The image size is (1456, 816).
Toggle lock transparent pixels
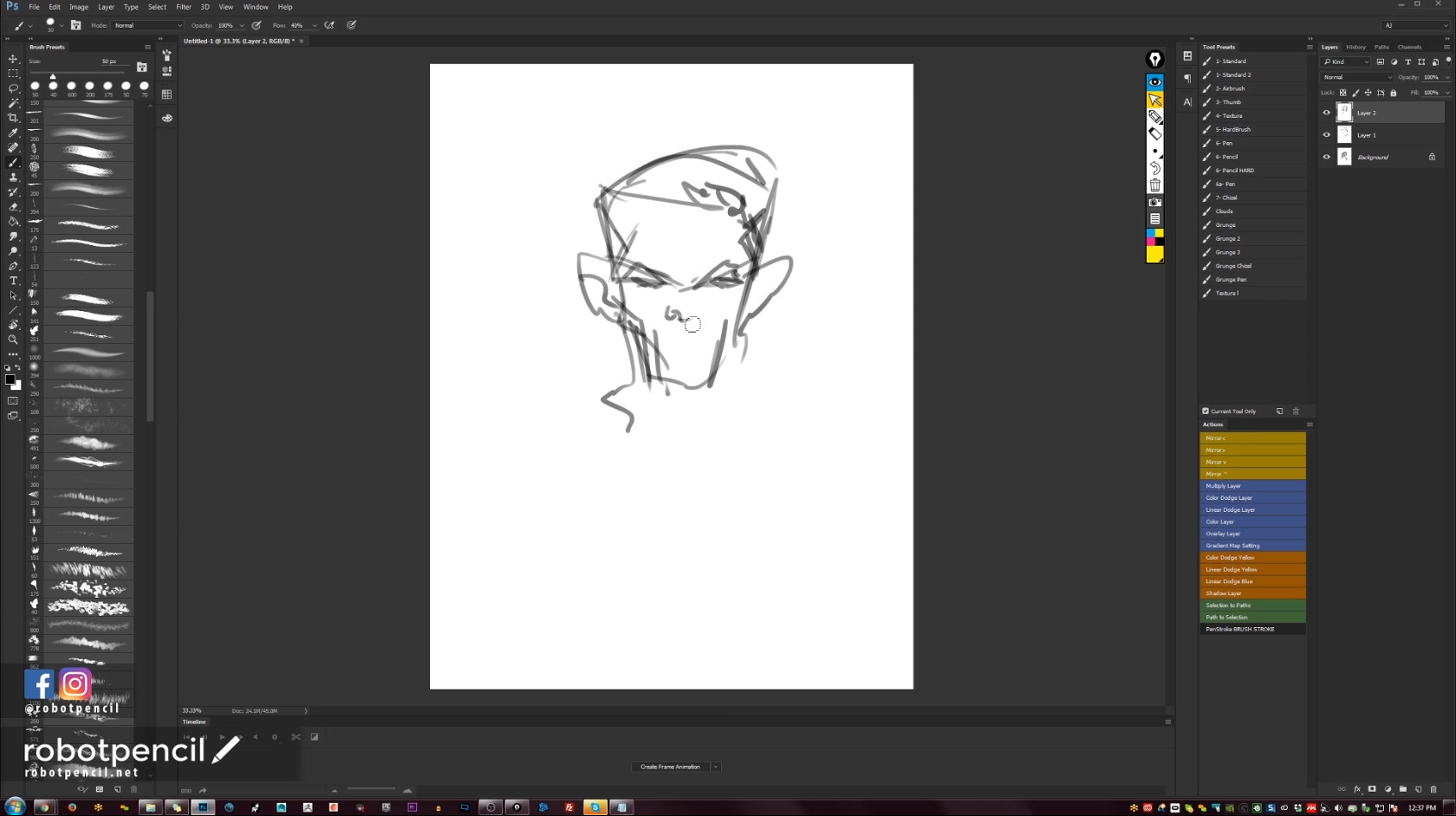pos(1343,93)
